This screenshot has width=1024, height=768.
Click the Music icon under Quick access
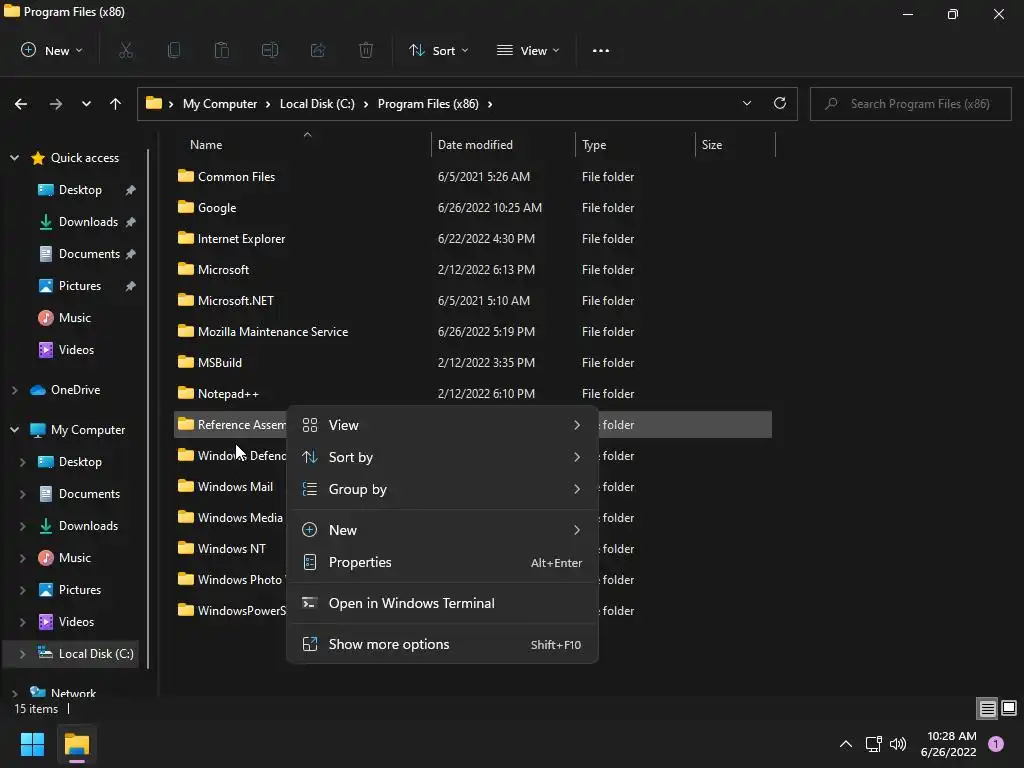coord(46,317)
